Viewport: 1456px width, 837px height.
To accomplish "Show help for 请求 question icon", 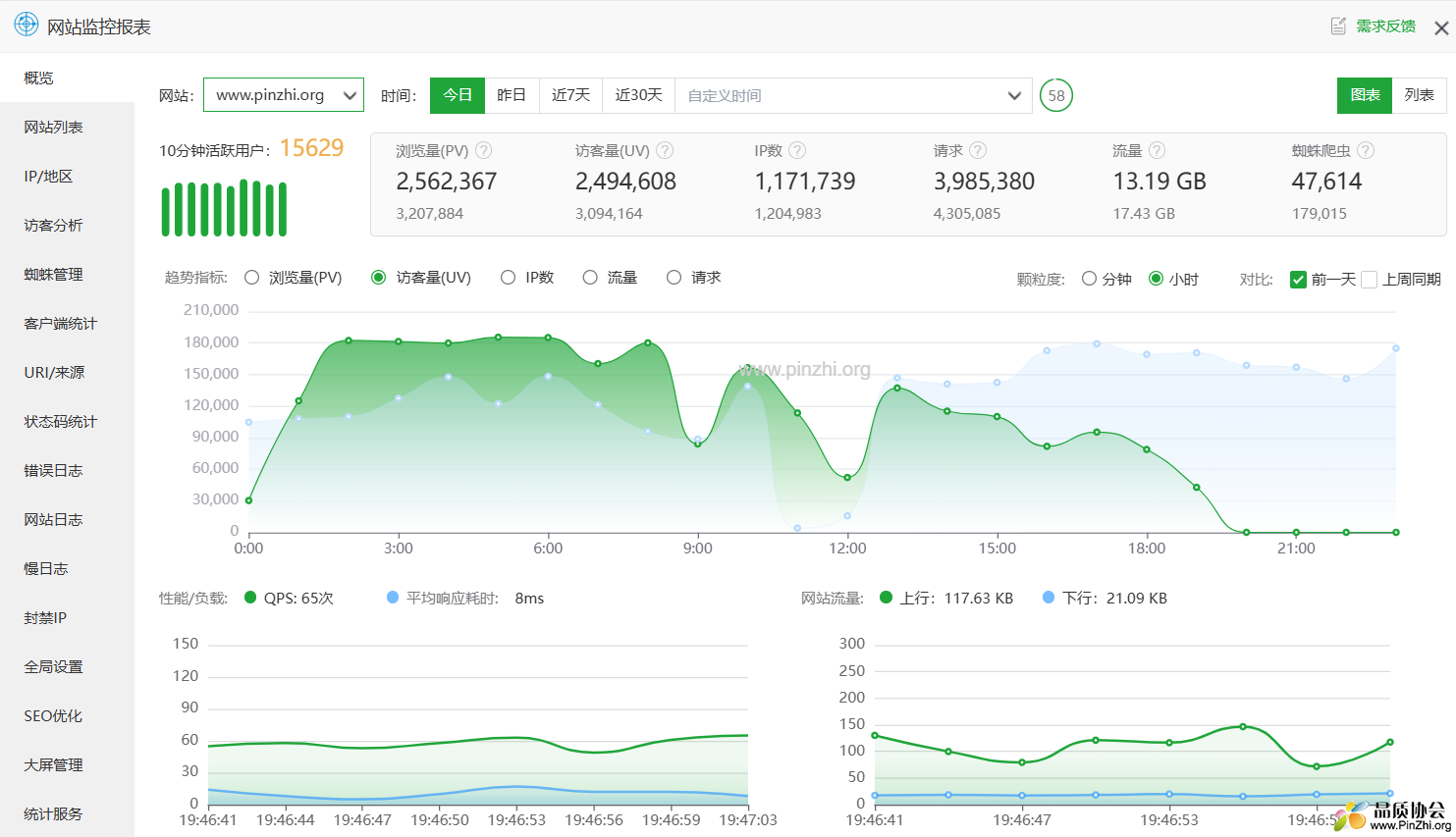I will 978,150.
